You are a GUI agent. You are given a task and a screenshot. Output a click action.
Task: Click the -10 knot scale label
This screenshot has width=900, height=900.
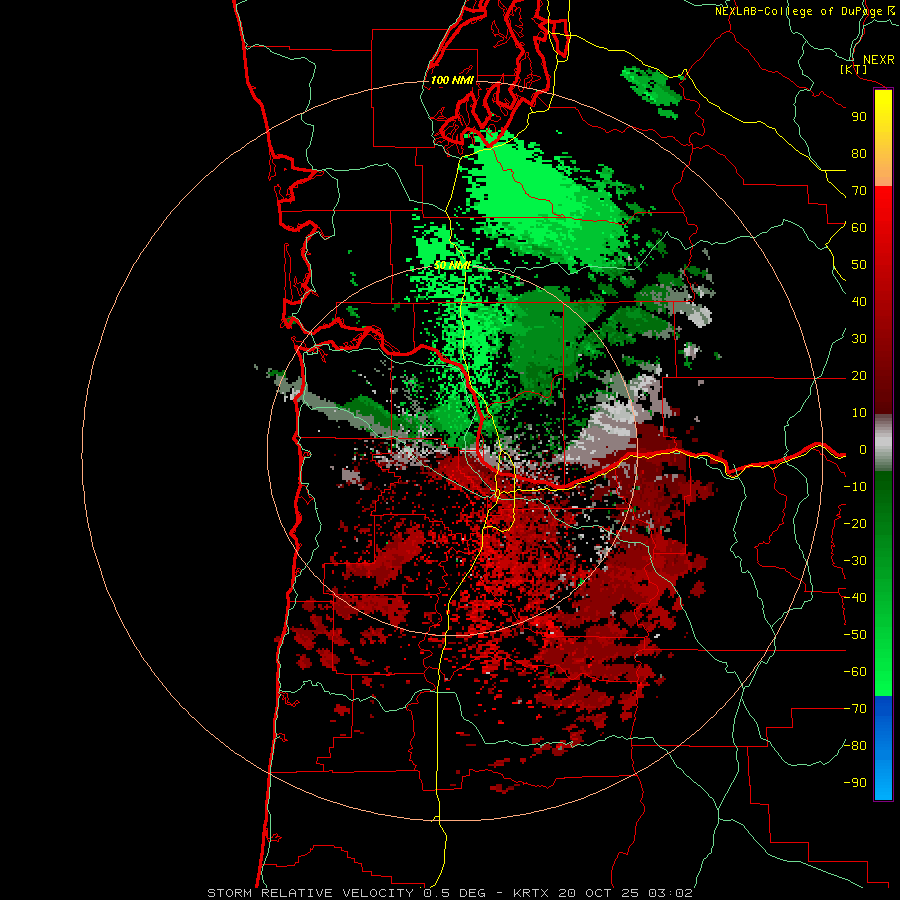pos(855,487)
